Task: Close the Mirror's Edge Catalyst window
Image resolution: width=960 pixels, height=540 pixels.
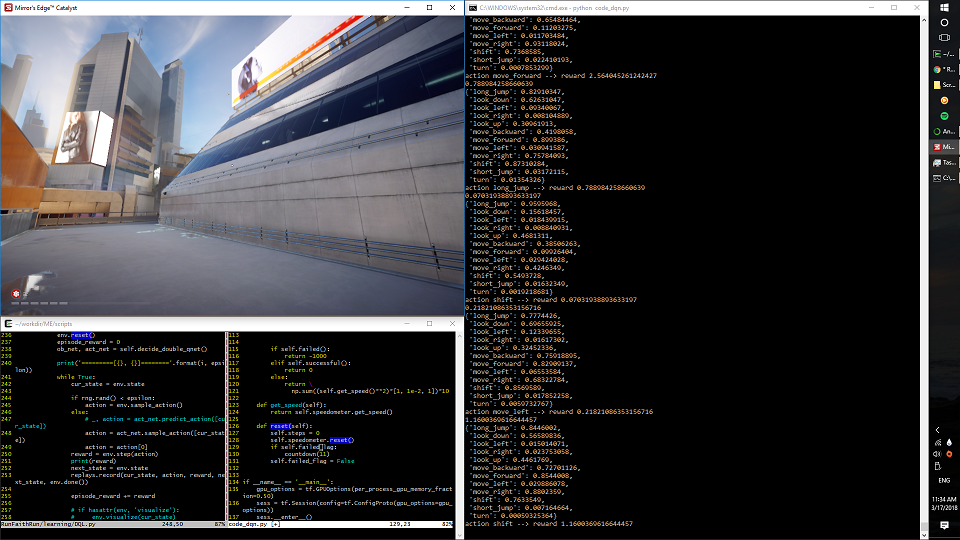Action: coord(452,7)
